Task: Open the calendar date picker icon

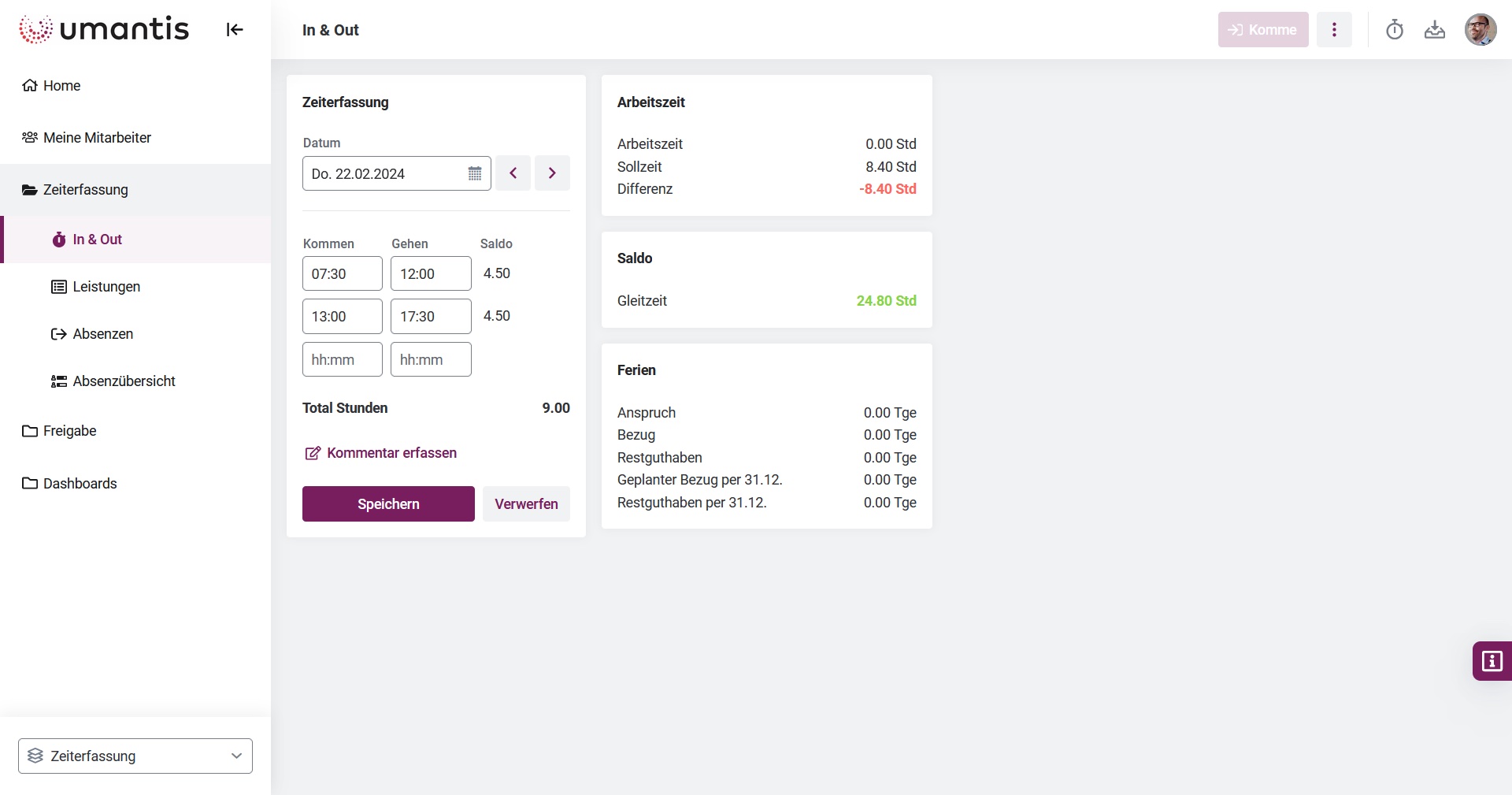Action: [x=475, y=173]
